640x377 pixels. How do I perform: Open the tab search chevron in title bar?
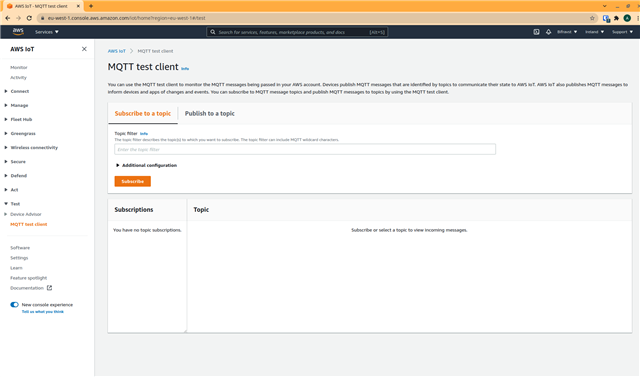coord(605,6)
